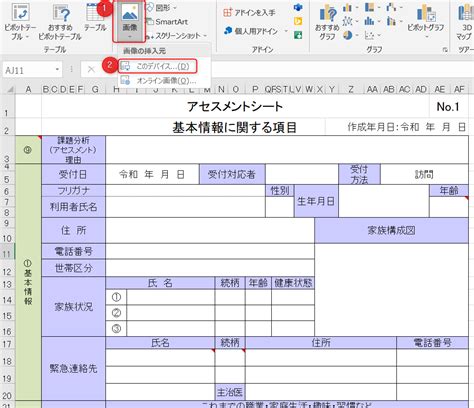Open 個人用アドイン list
474x408 pixels.
(256, 31)
